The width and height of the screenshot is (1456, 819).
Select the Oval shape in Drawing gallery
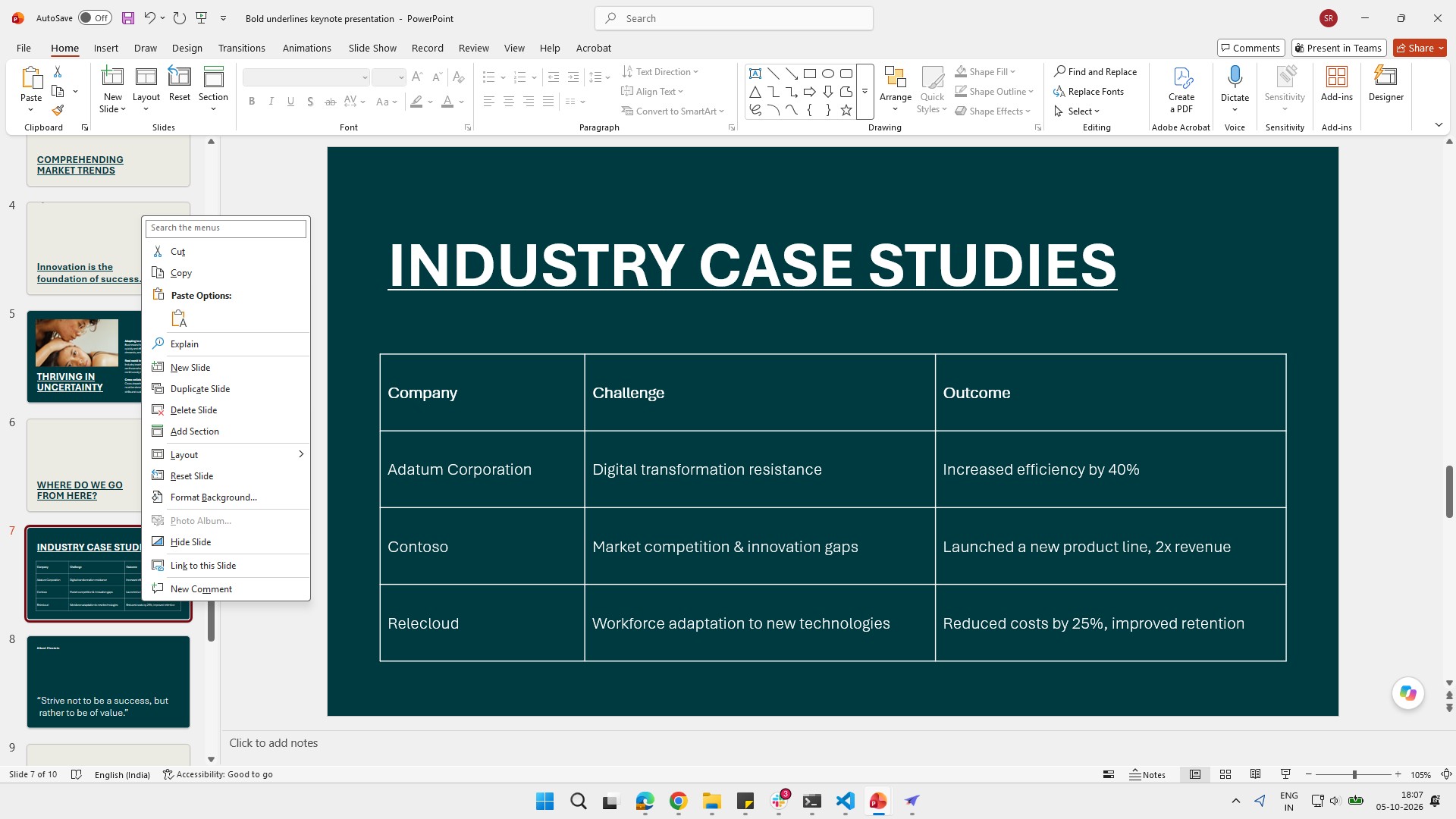click(x=828, y=74)
